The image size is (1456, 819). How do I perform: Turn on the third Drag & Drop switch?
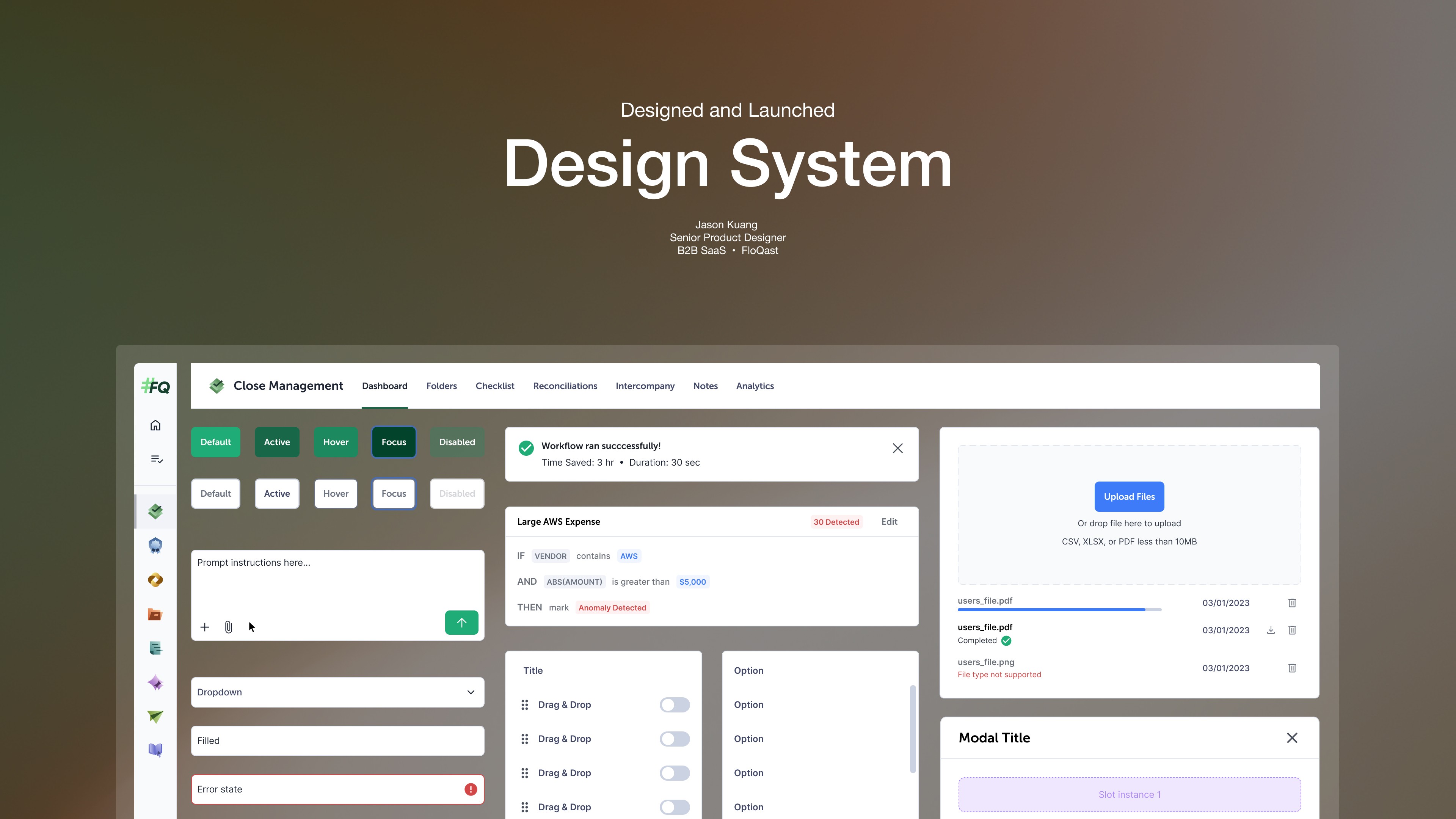[674, 773]
